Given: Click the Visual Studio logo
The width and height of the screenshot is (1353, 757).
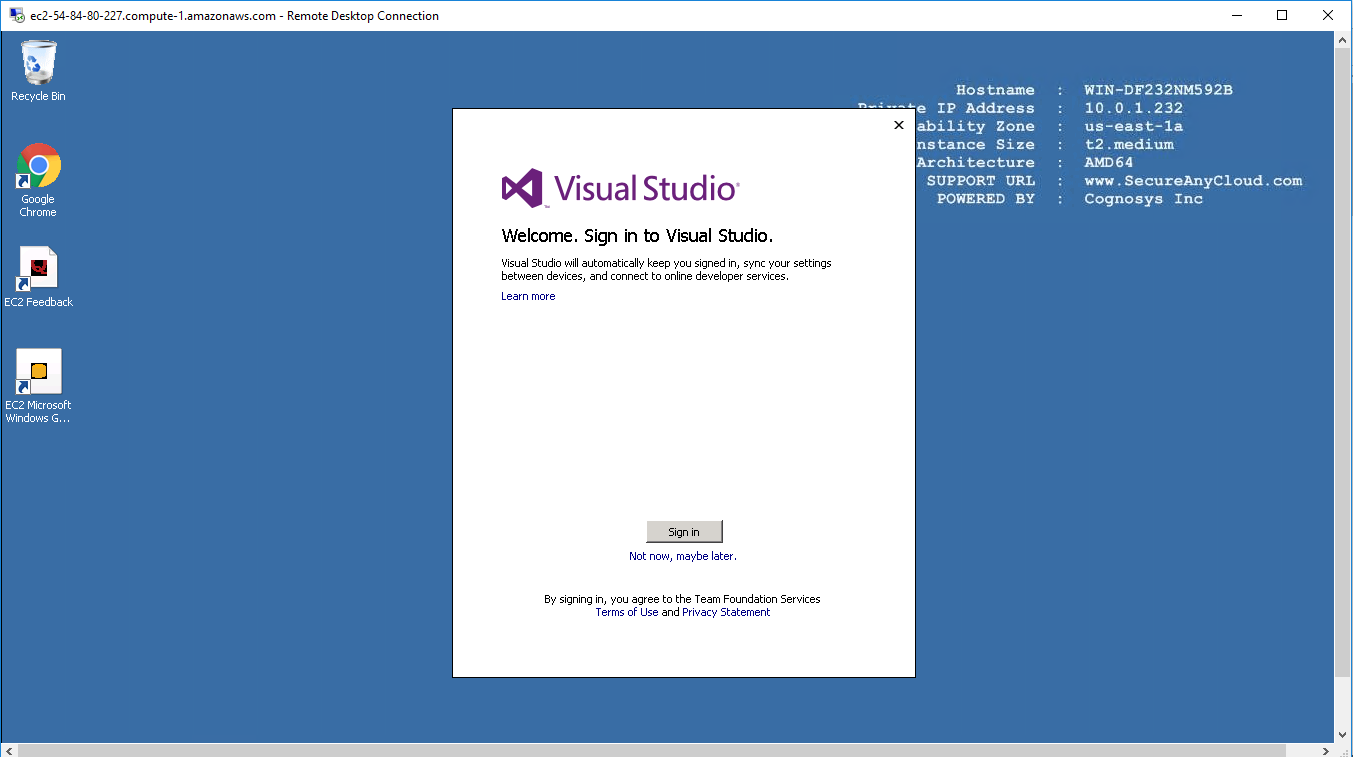Looking at the screenshot, I should pyautogui.click(x=620, y=188).
